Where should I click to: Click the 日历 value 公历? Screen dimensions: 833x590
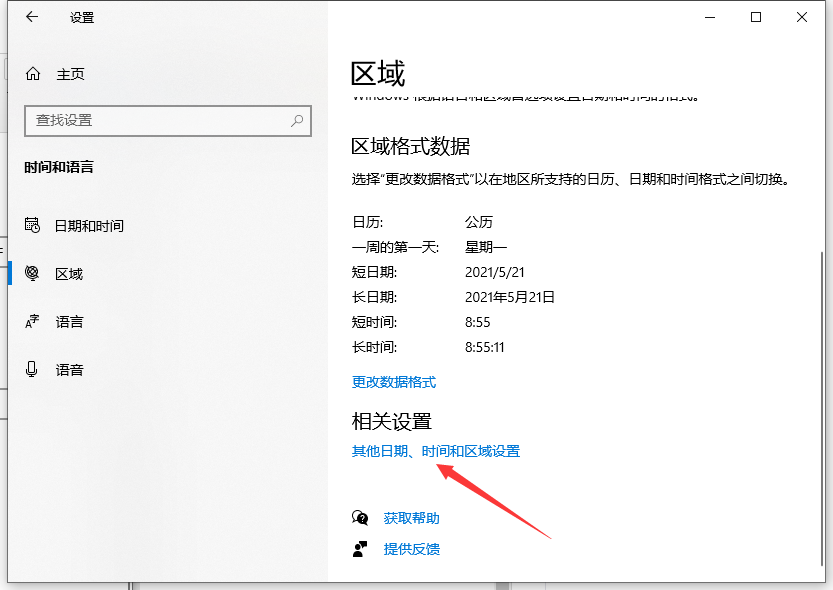point(479,221)
